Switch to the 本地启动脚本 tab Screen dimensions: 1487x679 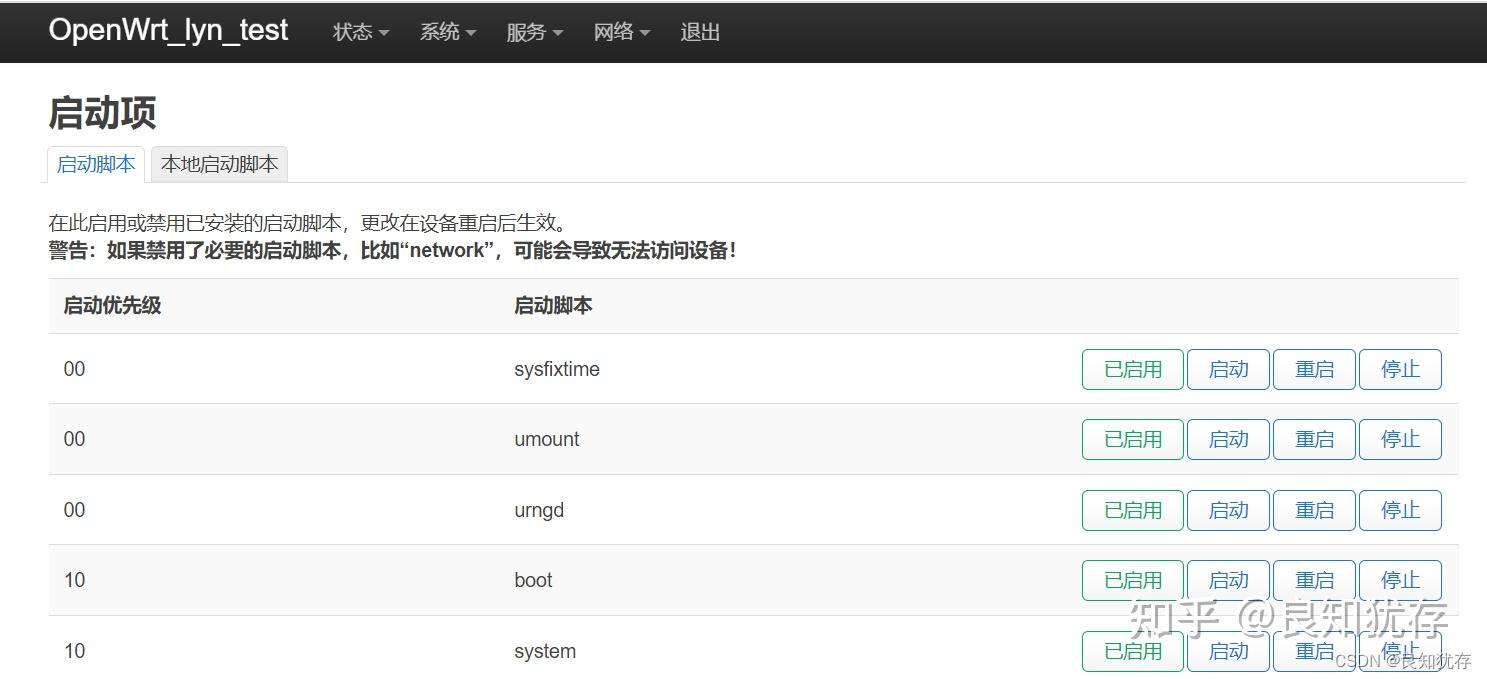coord(219,164)
